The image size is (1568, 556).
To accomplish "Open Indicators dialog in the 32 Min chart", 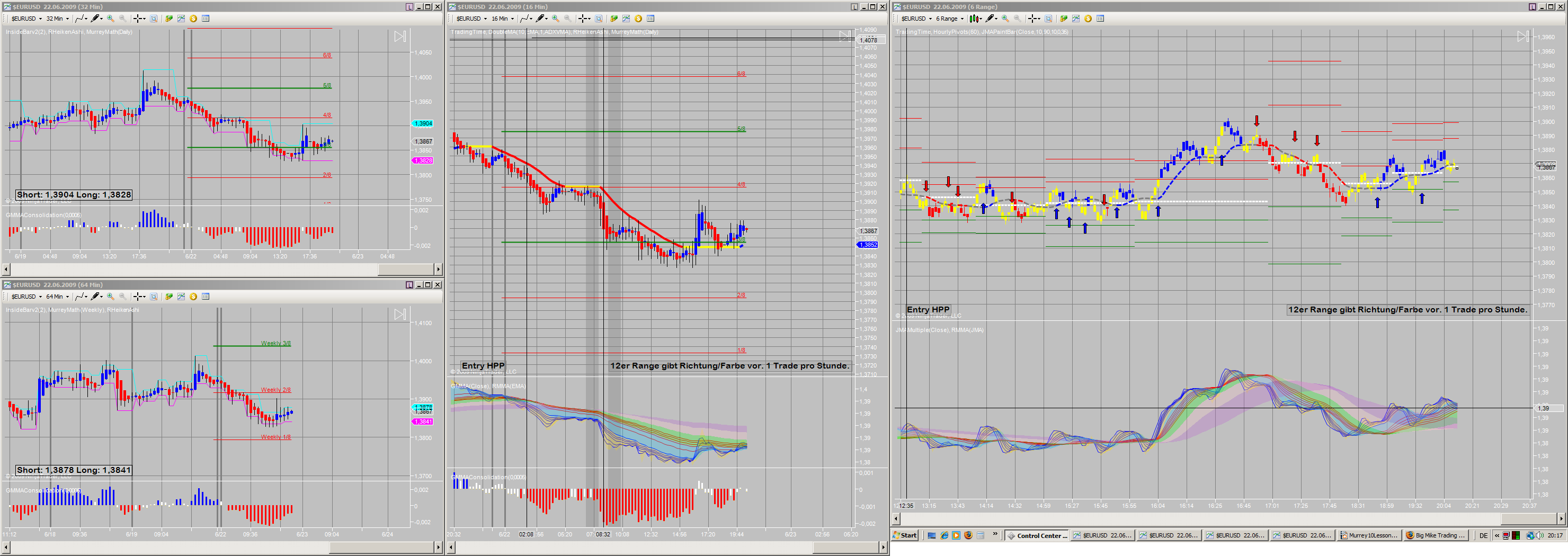I will (181, 19).
